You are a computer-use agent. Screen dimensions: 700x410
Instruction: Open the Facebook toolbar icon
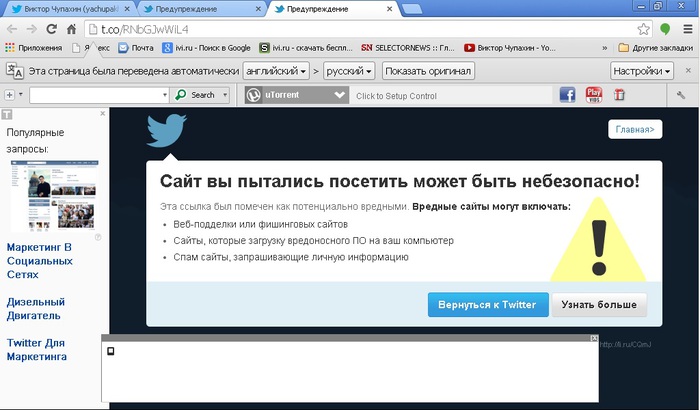point(567,95)
